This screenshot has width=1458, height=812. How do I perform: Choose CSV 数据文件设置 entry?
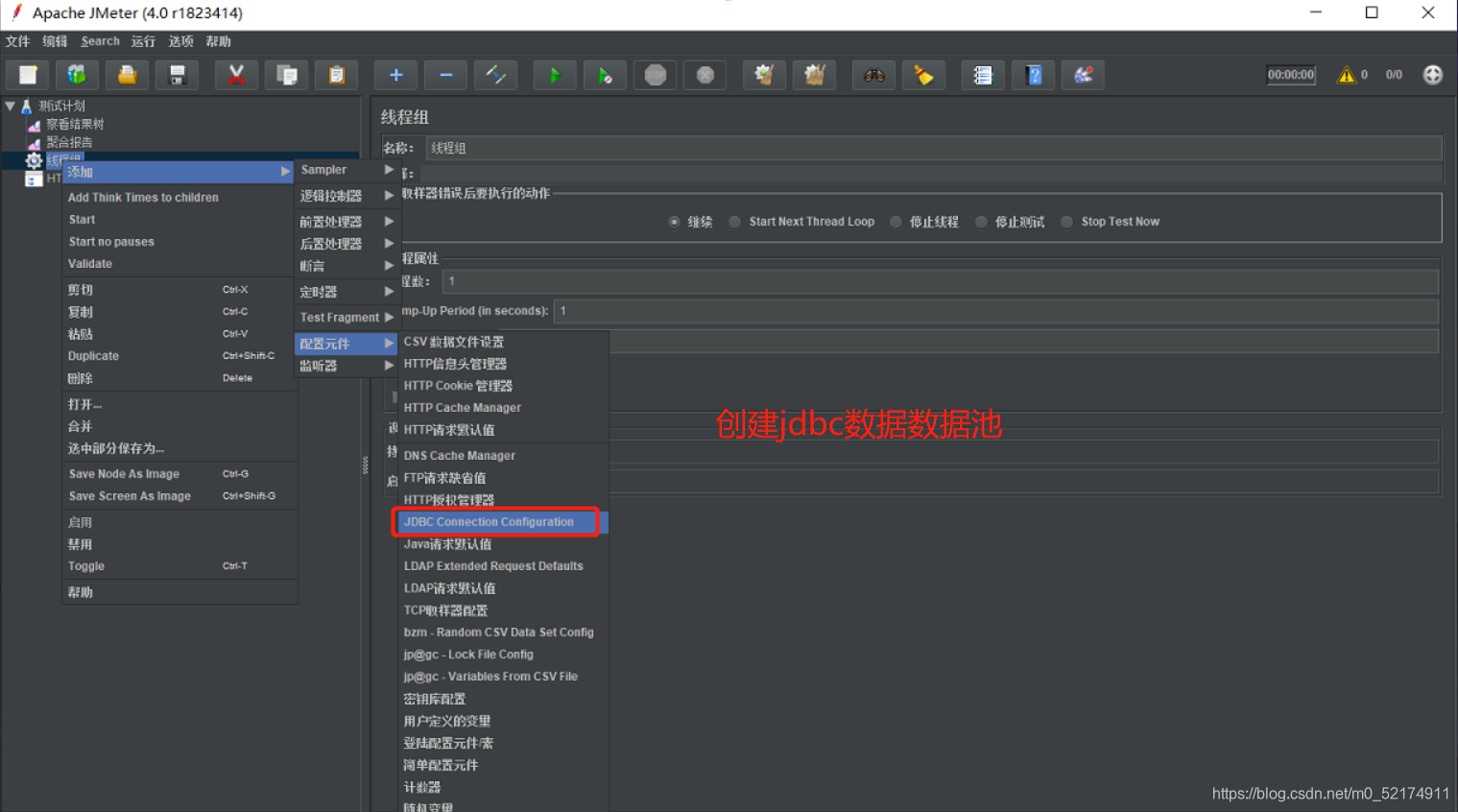(503, 342)
